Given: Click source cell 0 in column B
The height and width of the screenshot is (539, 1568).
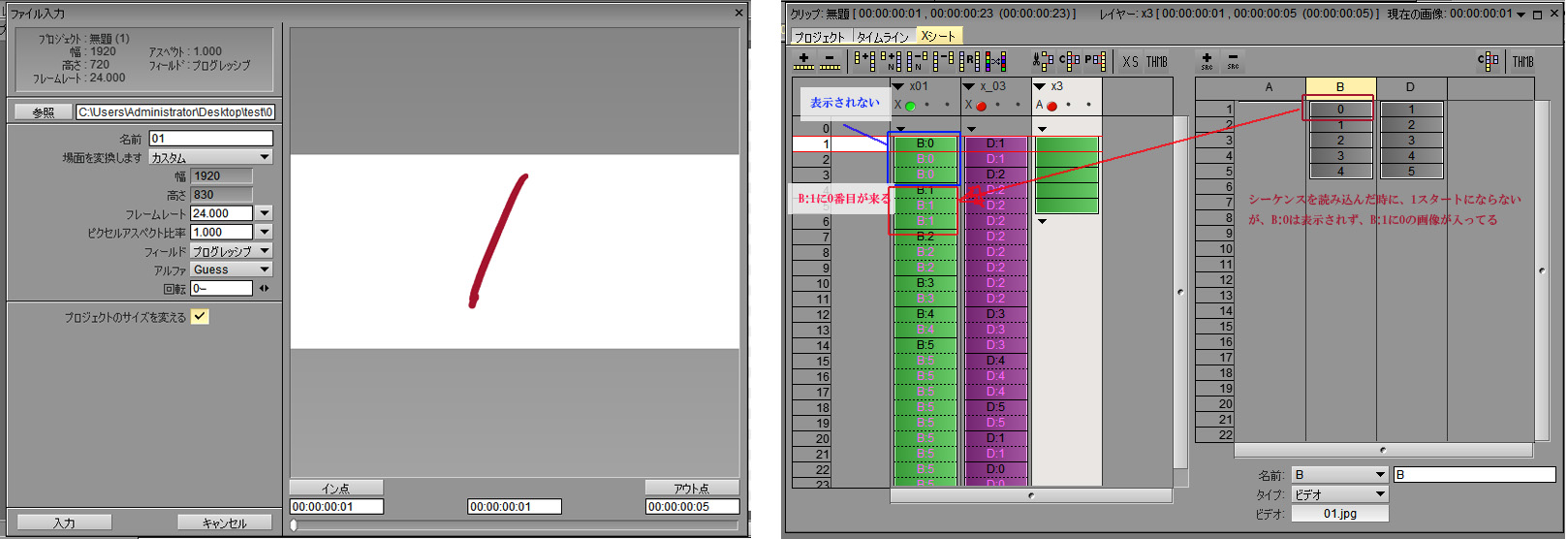Looking at the screenshot, I should pos(1340,110).
